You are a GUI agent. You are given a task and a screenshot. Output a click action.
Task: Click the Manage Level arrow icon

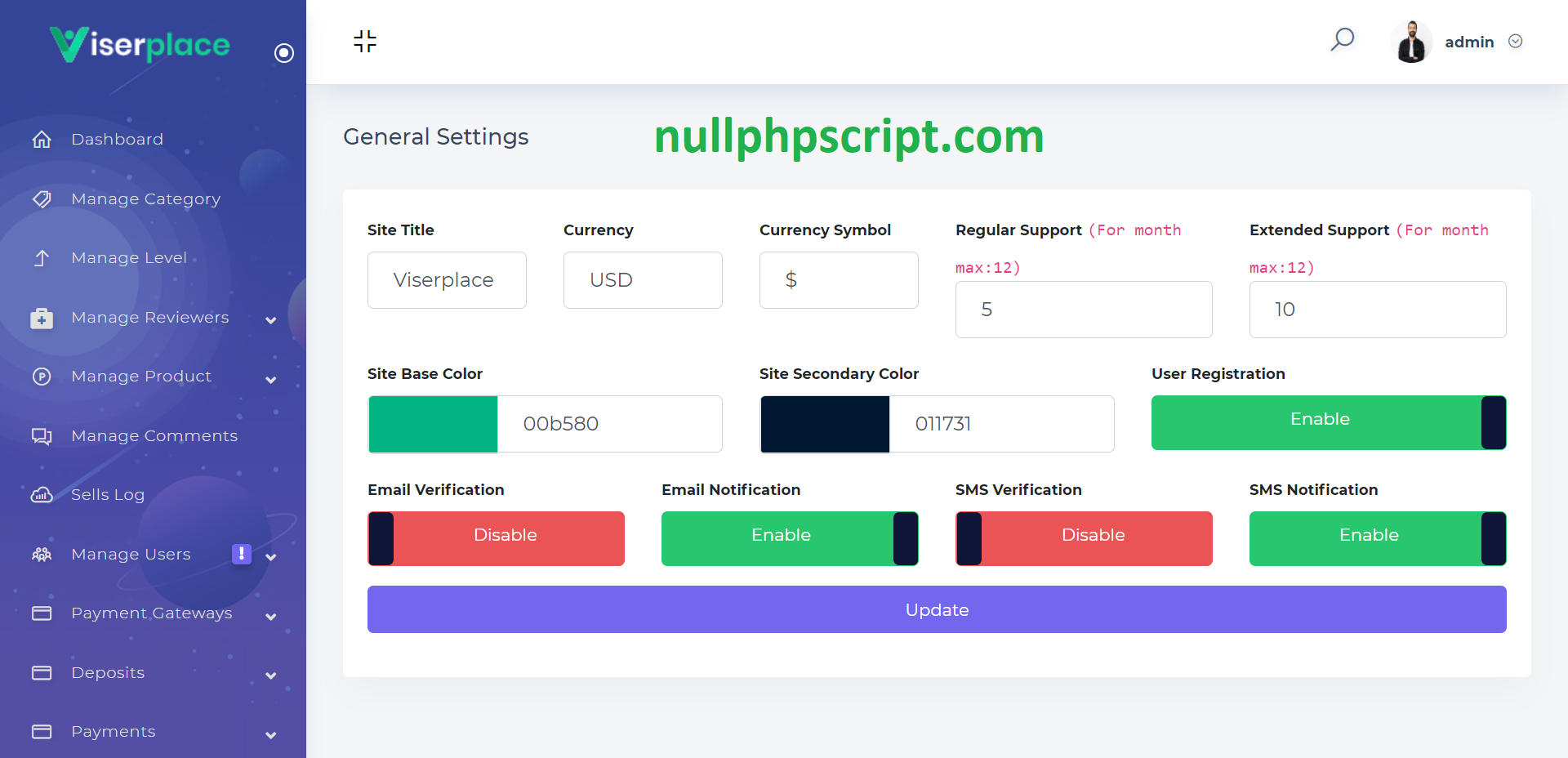[42, 258]
